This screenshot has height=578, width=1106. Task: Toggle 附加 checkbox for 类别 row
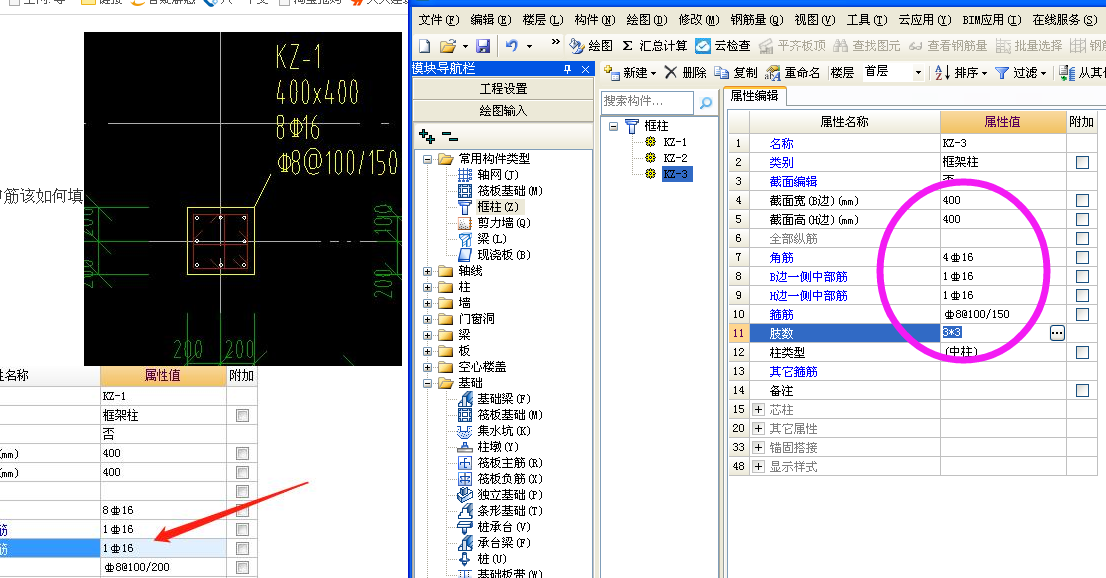tap(1082, 162)
